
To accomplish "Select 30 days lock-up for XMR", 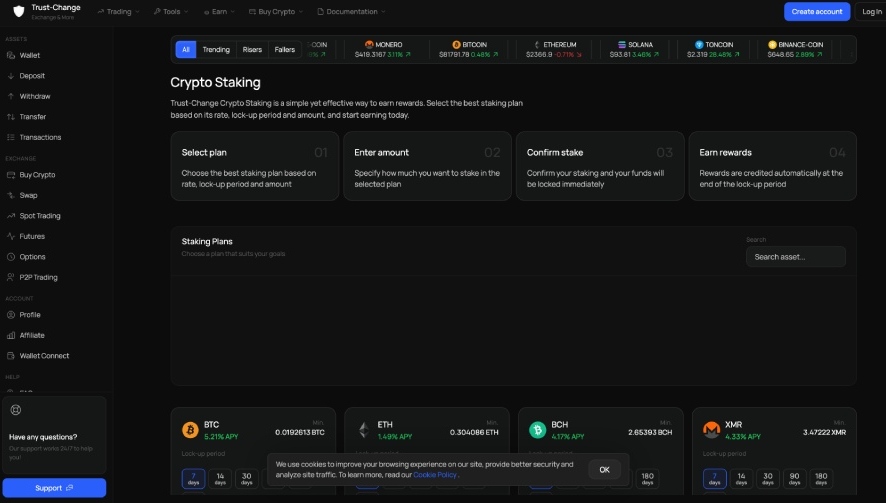I will coord(768,479).
